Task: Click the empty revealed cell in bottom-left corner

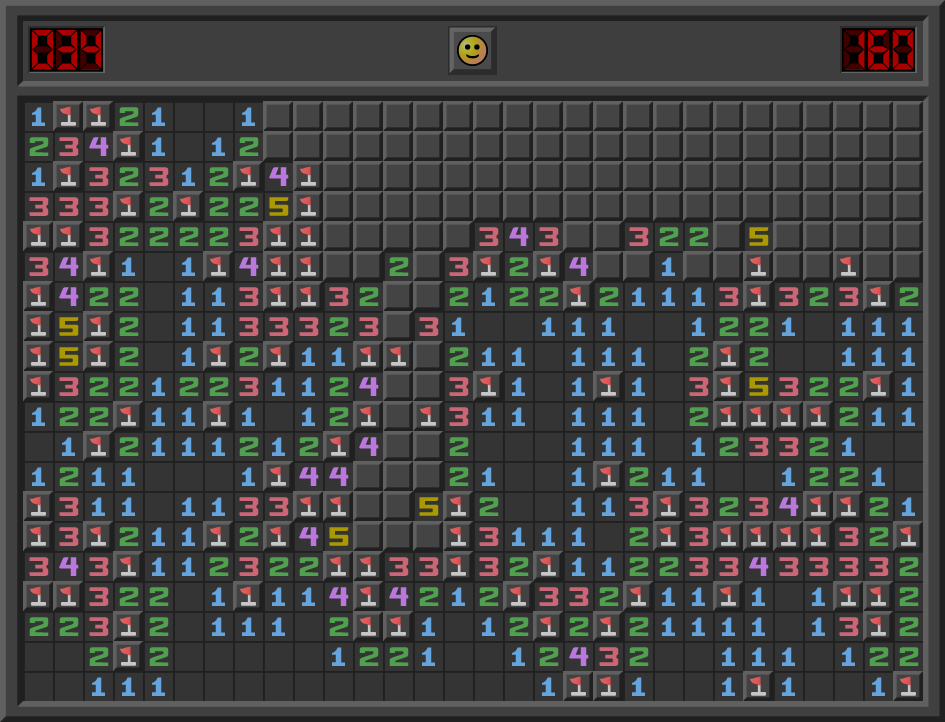Action: 38,686
